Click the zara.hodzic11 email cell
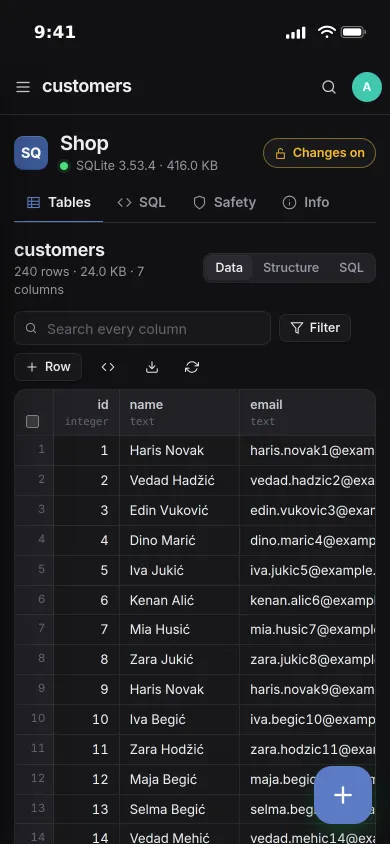This screenshot has width=390, height=844. coord(307,749)
